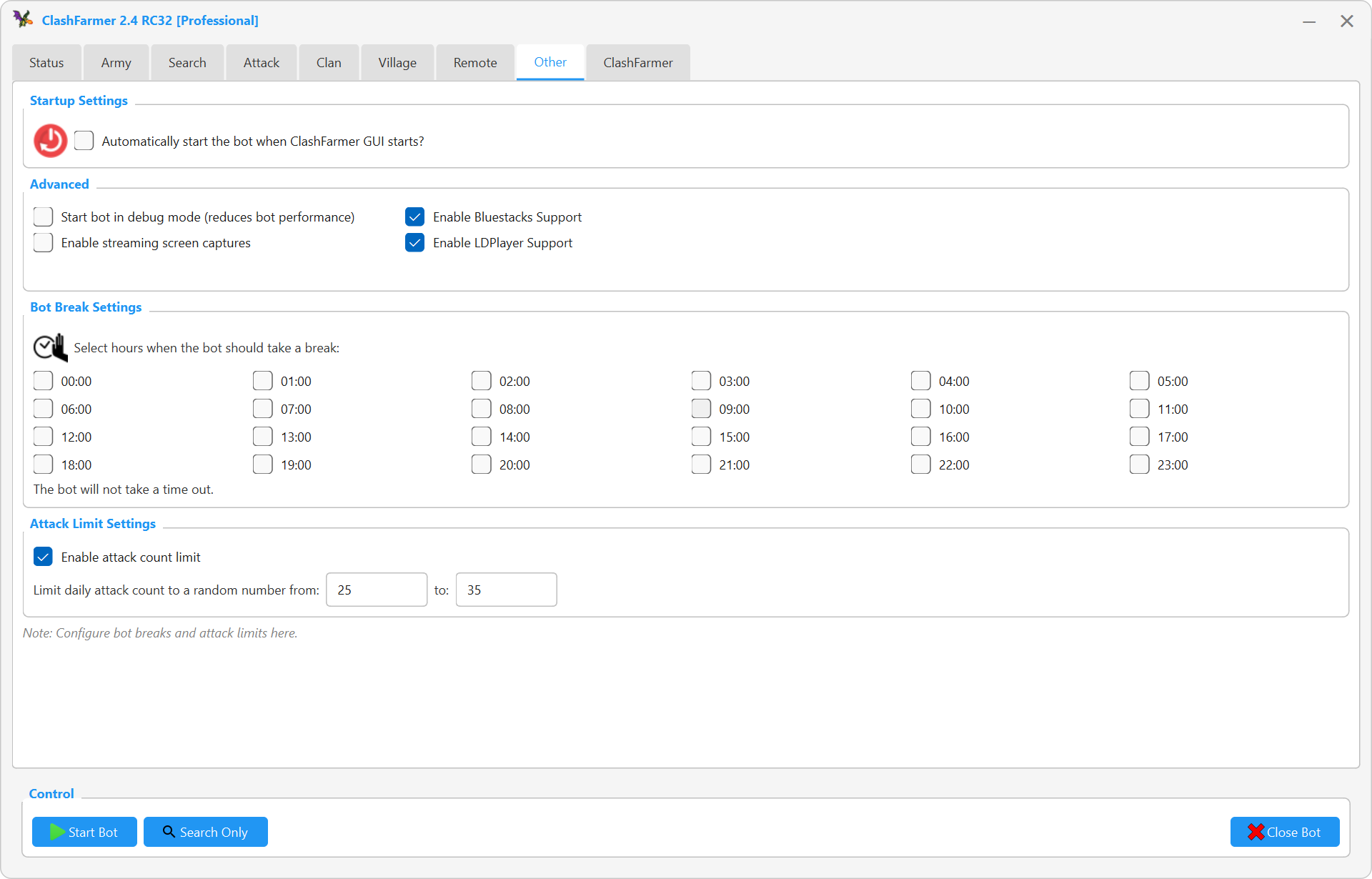Start the bot
Image resolution: width=1372 pixels, height=879 pixels.
(x=84, y=832)
